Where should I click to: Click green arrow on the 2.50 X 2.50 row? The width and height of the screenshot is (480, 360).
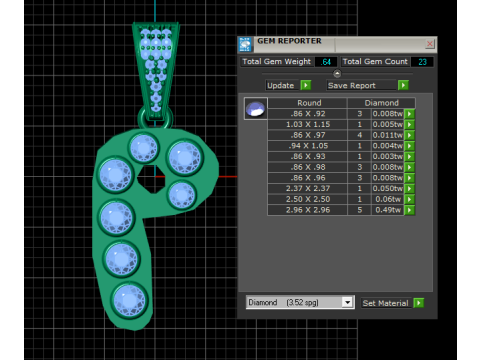coord(409,199)
